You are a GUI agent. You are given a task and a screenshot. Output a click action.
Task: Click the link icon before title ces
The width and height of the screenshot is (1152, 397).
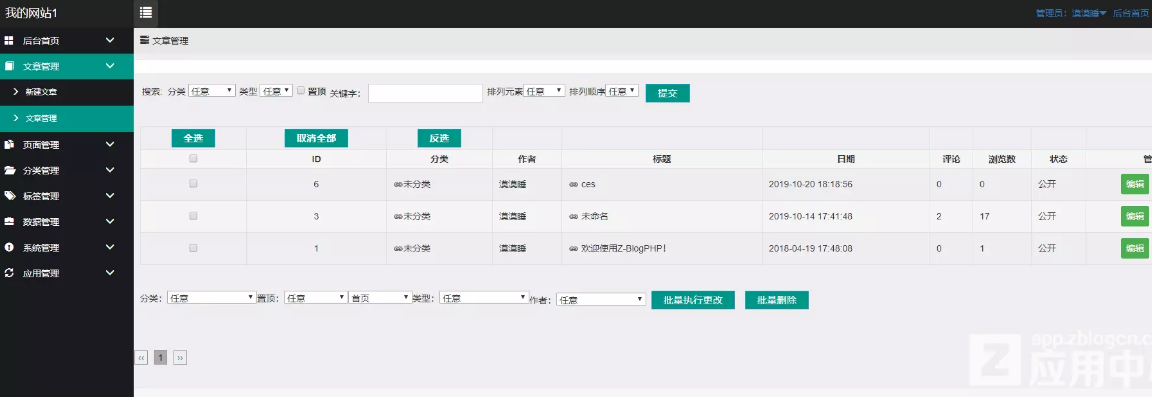[x=573, y=185]
